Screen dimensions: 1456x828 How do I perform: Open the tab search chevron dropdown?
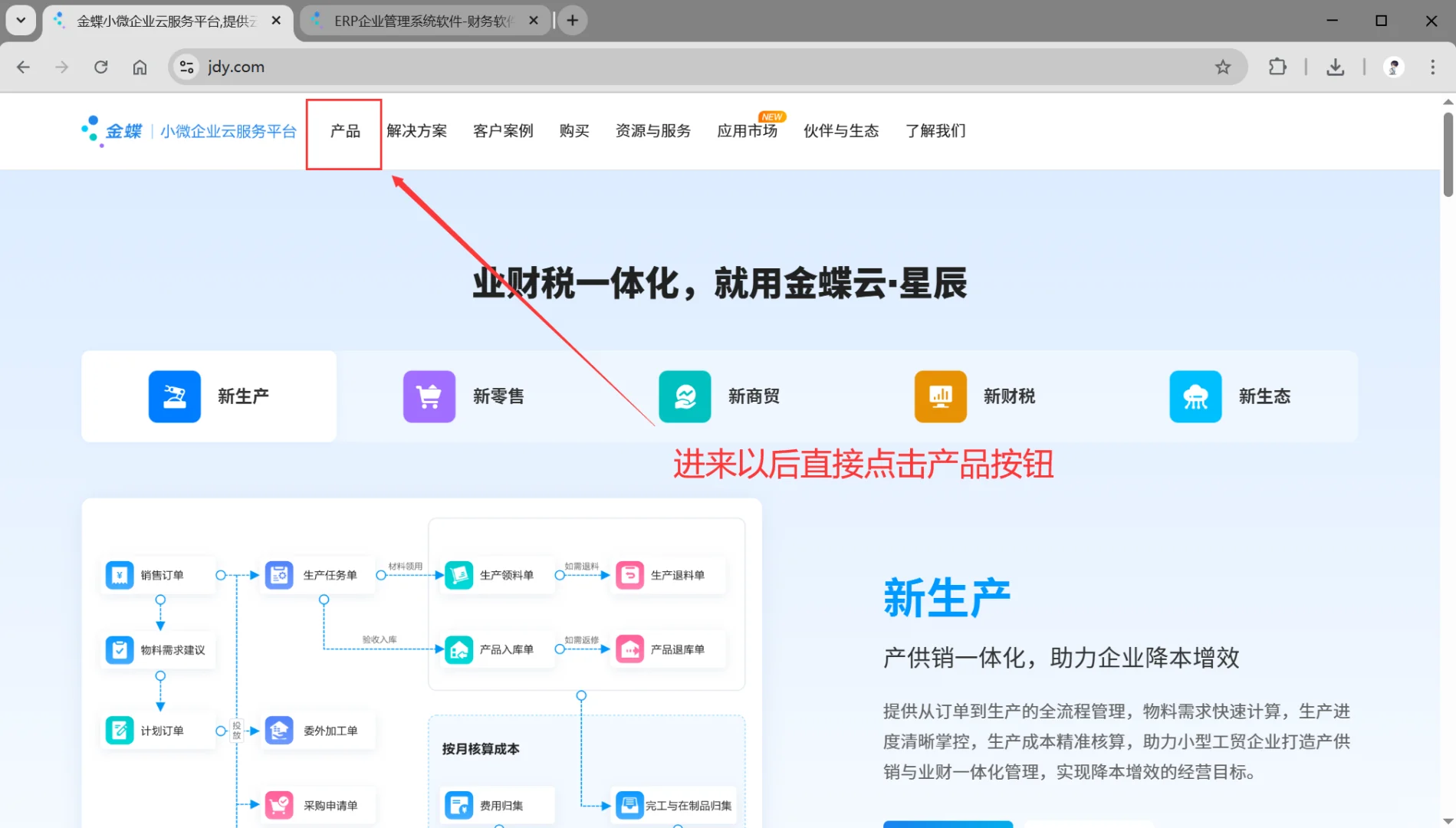(21, 20)
